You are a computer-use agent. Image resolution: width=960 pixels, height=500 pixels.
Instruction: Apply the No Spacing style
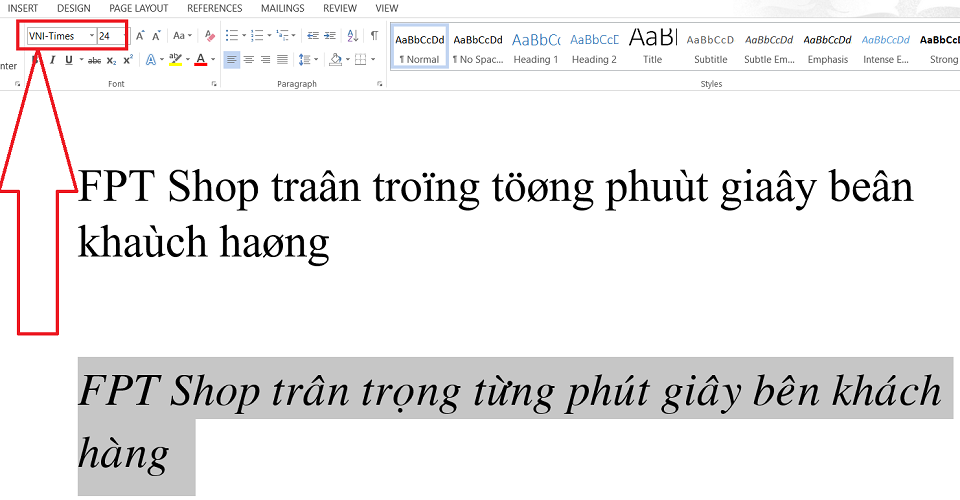[x=478, y=47]
